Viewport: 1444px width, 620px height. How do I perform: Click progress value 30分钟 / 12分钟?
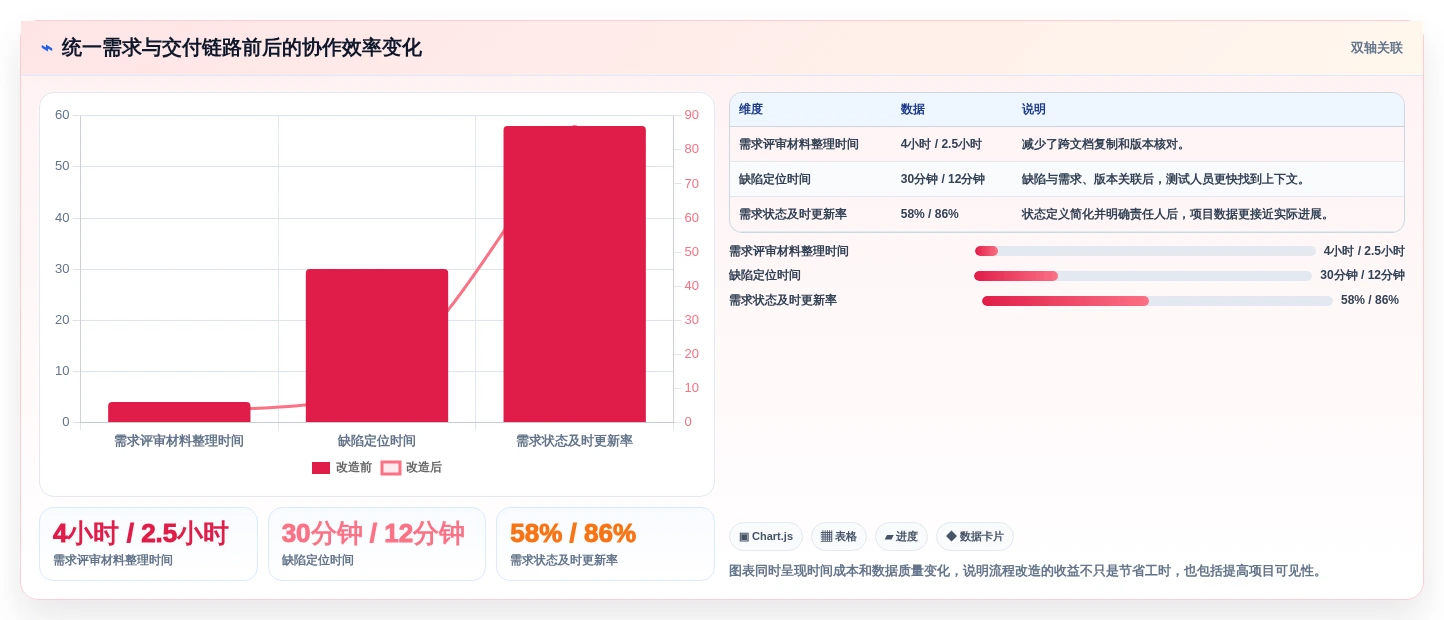coord(1362,275)
